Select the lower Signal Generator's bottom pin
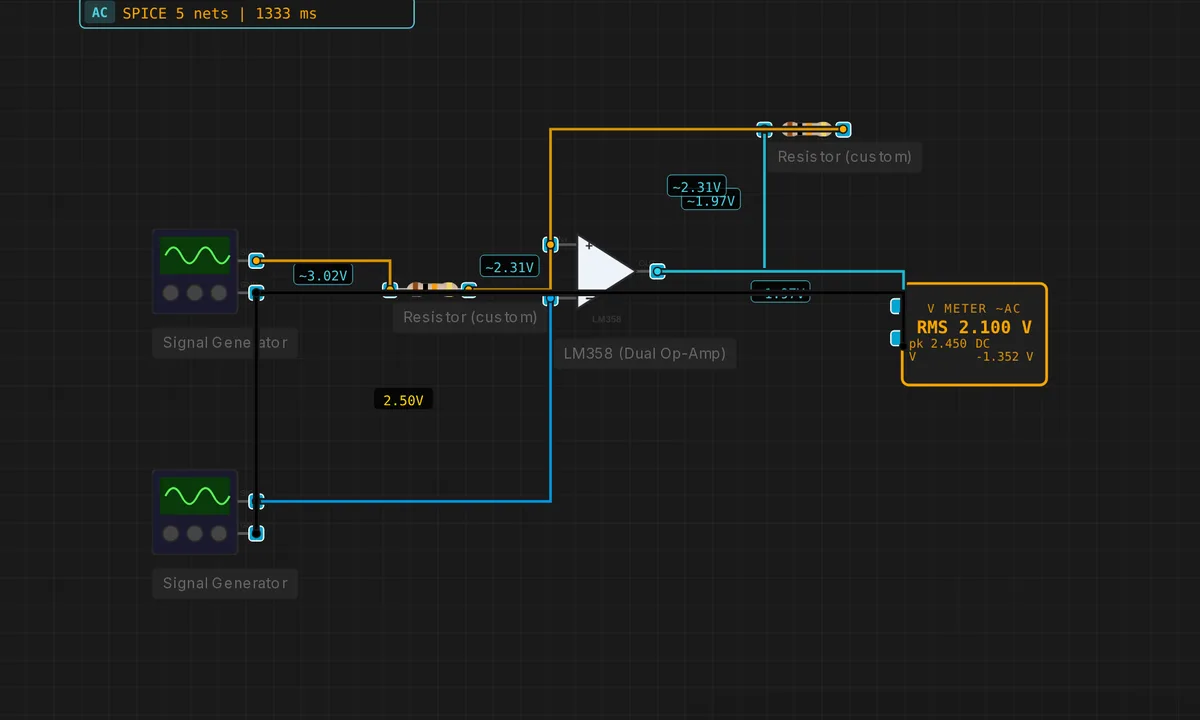Image resolution: width=1200 pixels, height=720 pixels. click(256, 533)
